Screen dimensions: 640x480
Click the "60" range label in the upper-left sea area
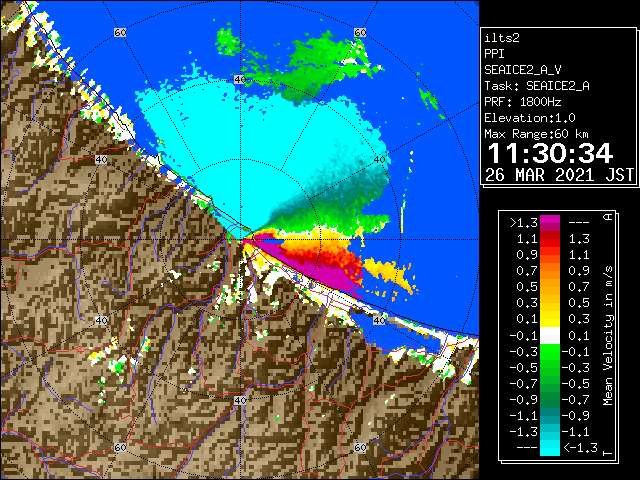click(x=120, y=32)
